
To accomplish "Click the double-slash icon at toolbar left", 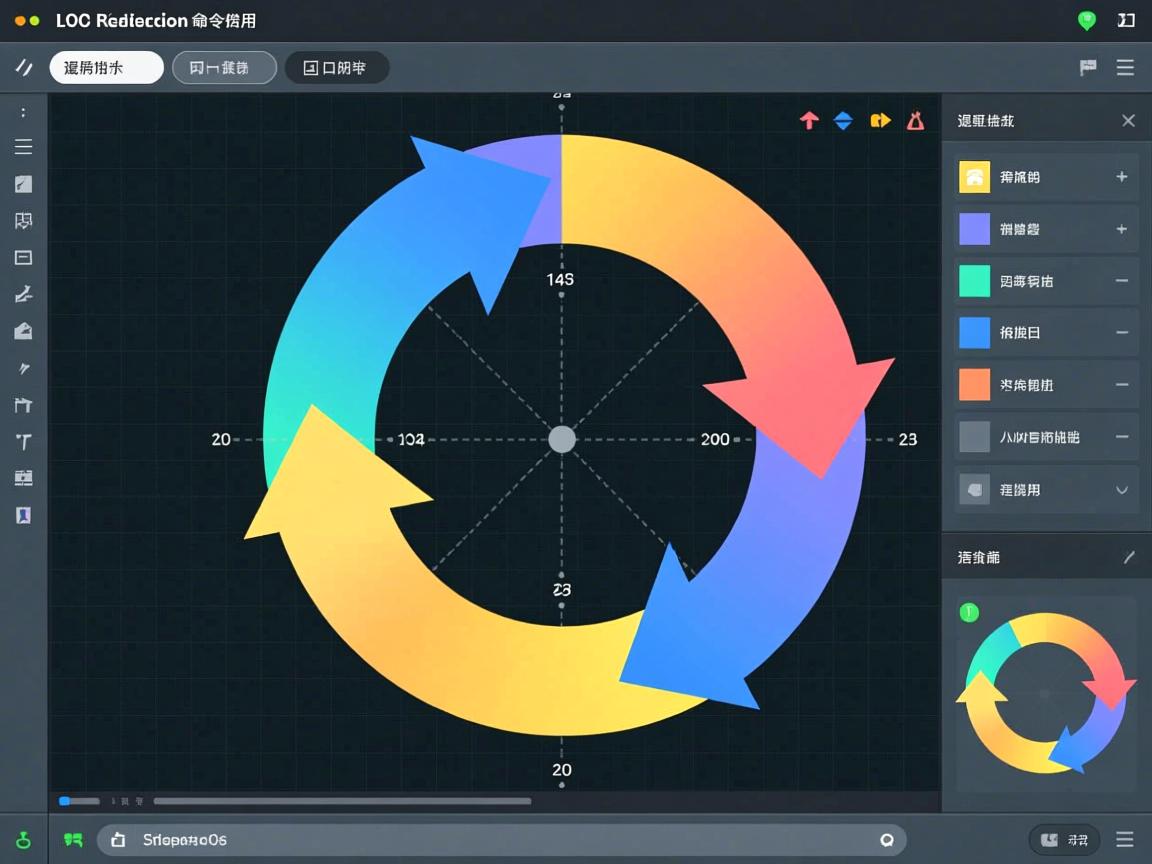I will click(x=23, y=68).
